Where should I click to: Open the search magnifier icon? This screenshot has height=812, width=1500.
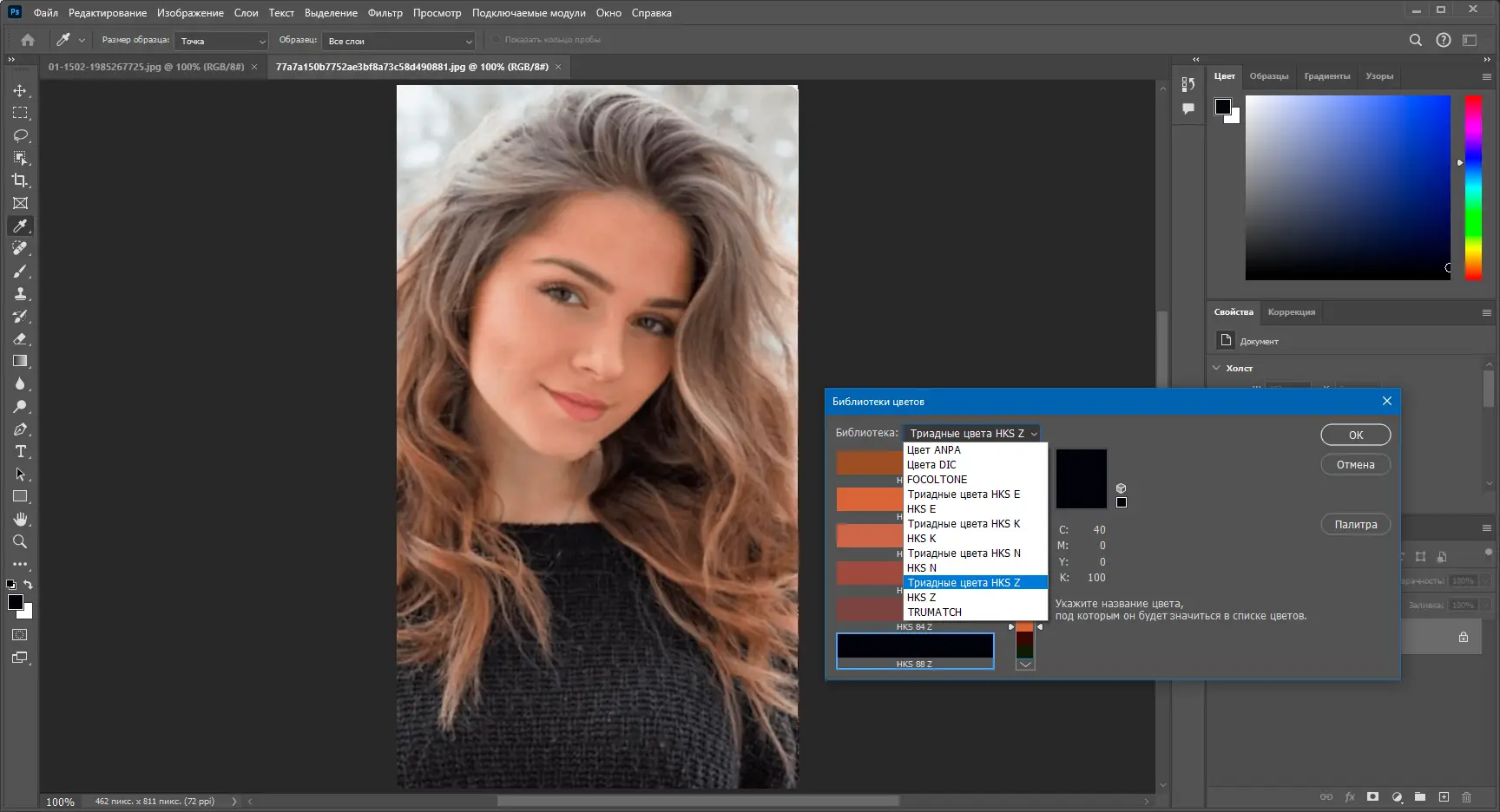pos(1415,40)
